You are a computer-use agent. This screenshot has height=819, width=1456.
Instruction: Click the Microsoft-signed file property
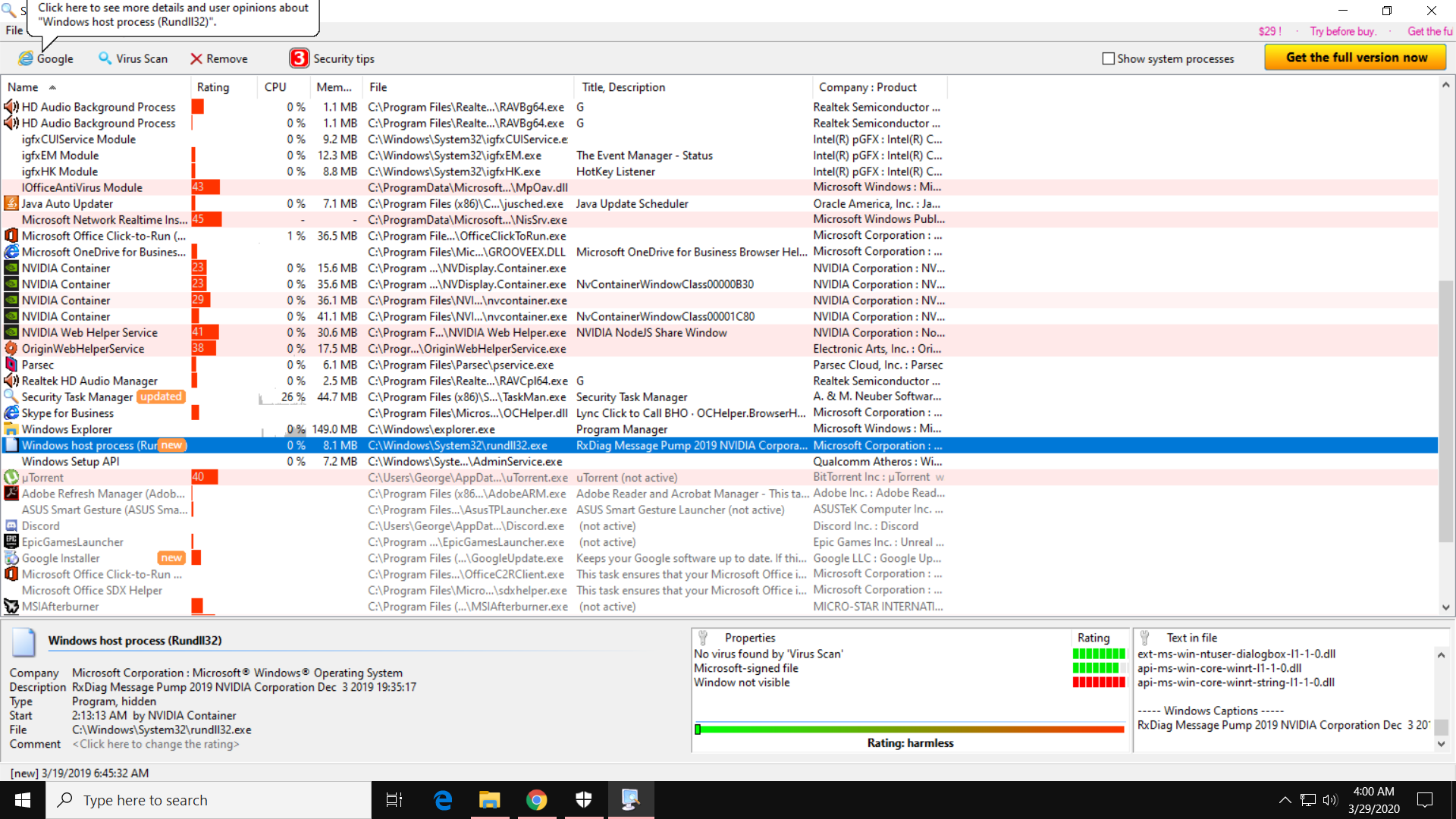click(746, 668)
